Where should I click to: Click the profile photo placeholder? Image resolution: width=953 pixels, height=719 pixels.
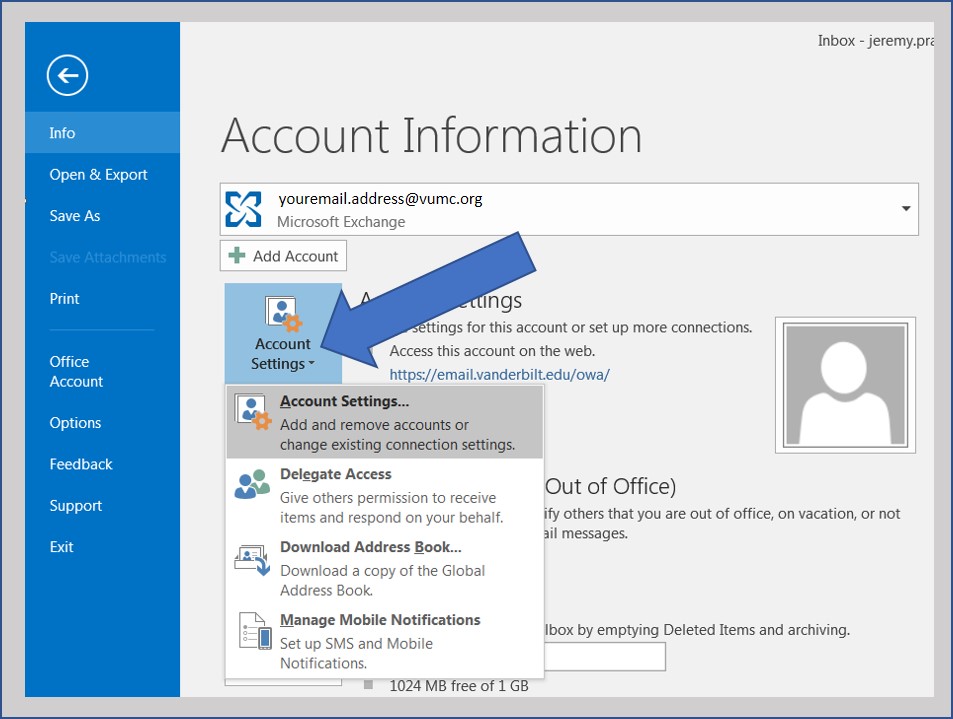[x=845, y=385]
